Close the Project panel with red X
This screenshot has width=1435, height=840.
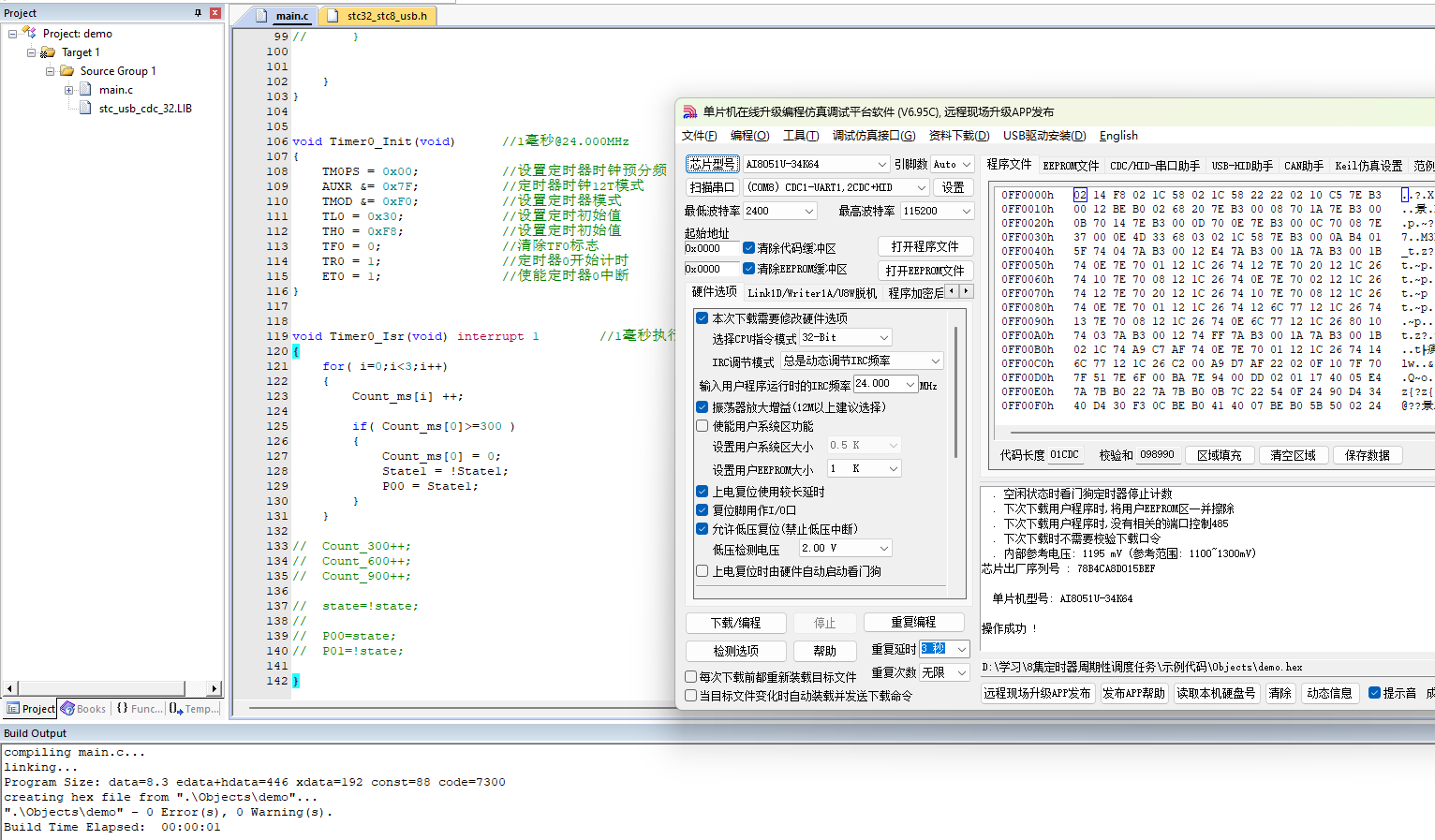tap(215, 13)
